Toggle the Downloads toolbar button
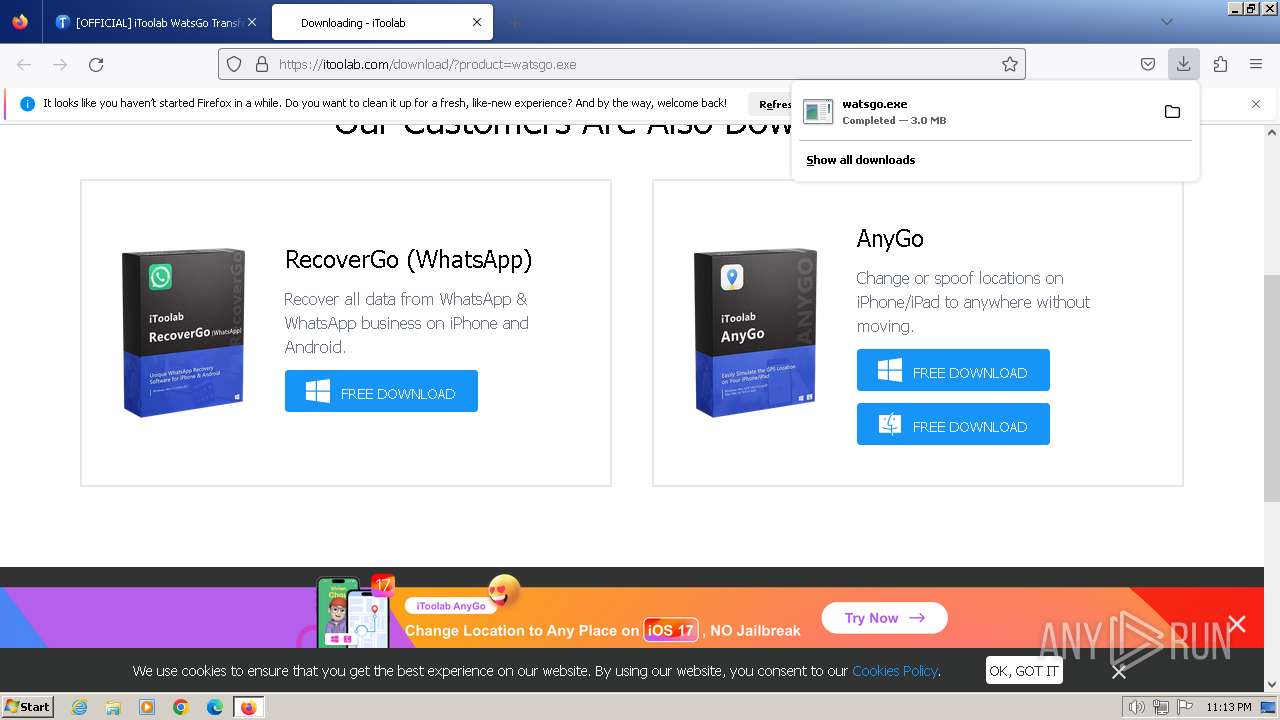This screenshot has height=720, width=1280. pos(1183,64)
